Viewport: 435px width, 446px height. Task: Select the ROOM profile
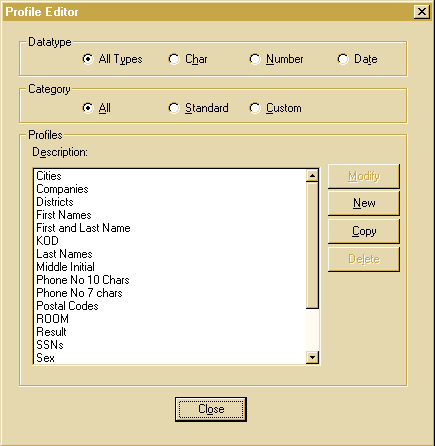[170, 319]
